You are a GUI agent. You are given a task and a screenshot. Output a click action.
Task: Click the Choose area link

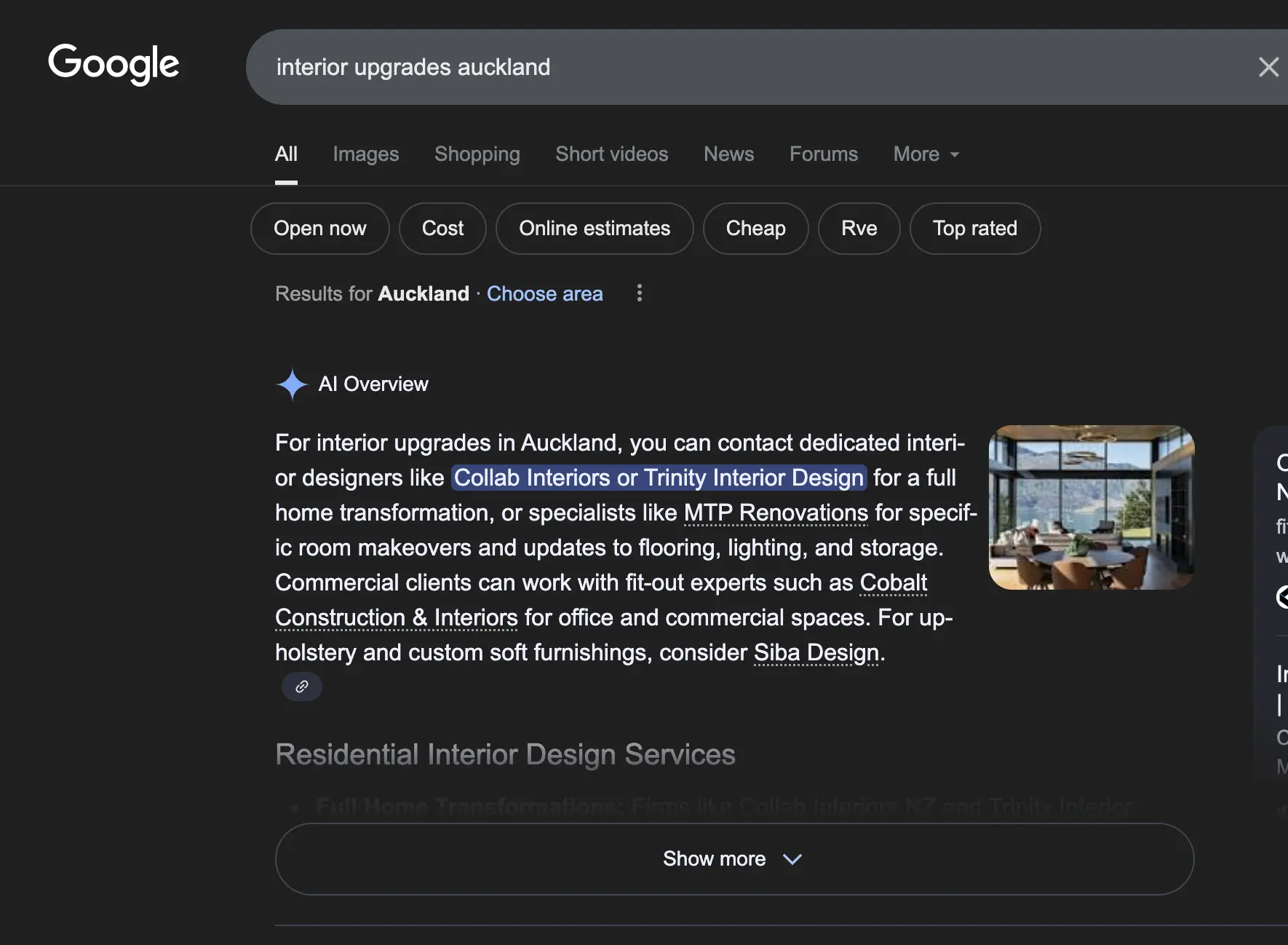pyautogui.click(x=544, y=293)
